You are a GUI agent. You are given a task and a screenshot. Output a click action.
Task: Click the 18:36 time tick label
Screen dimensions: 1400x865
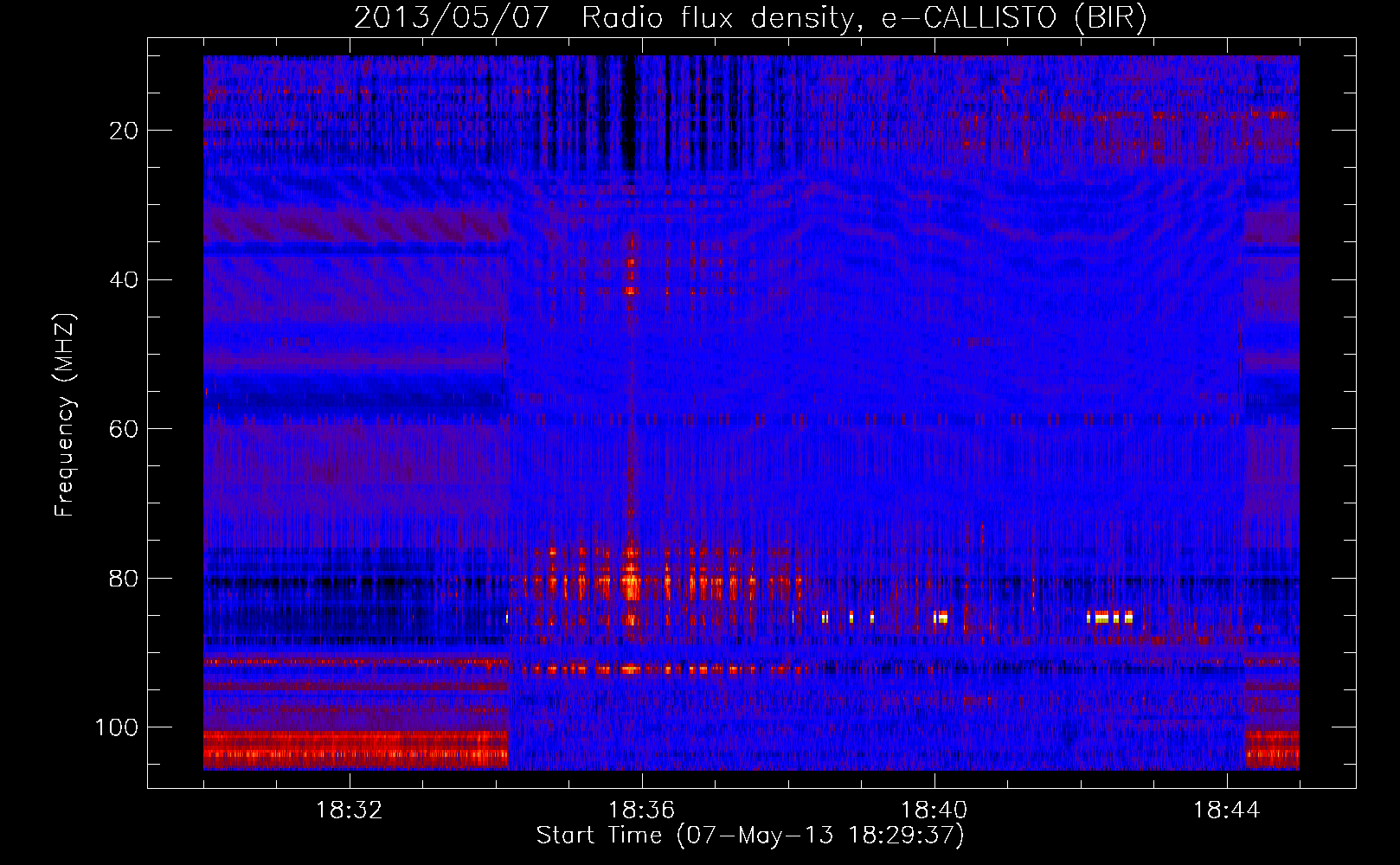(642, 811)
